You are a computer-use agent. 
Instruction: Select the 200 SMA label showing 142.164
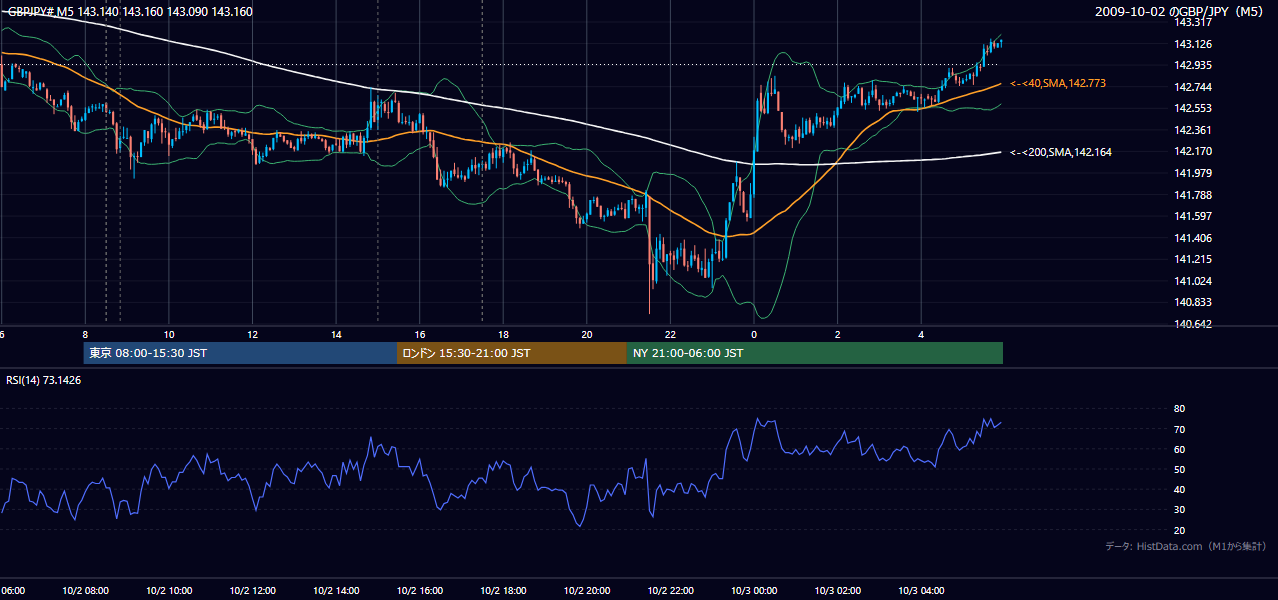[1061, 152]
